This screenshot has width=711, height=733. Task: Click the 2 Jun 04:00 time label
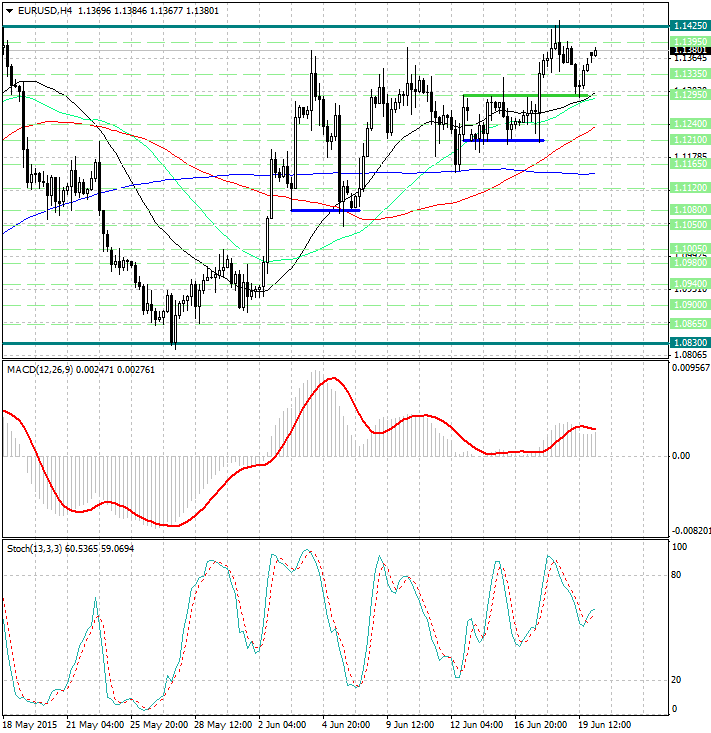[x=282, y=723]
